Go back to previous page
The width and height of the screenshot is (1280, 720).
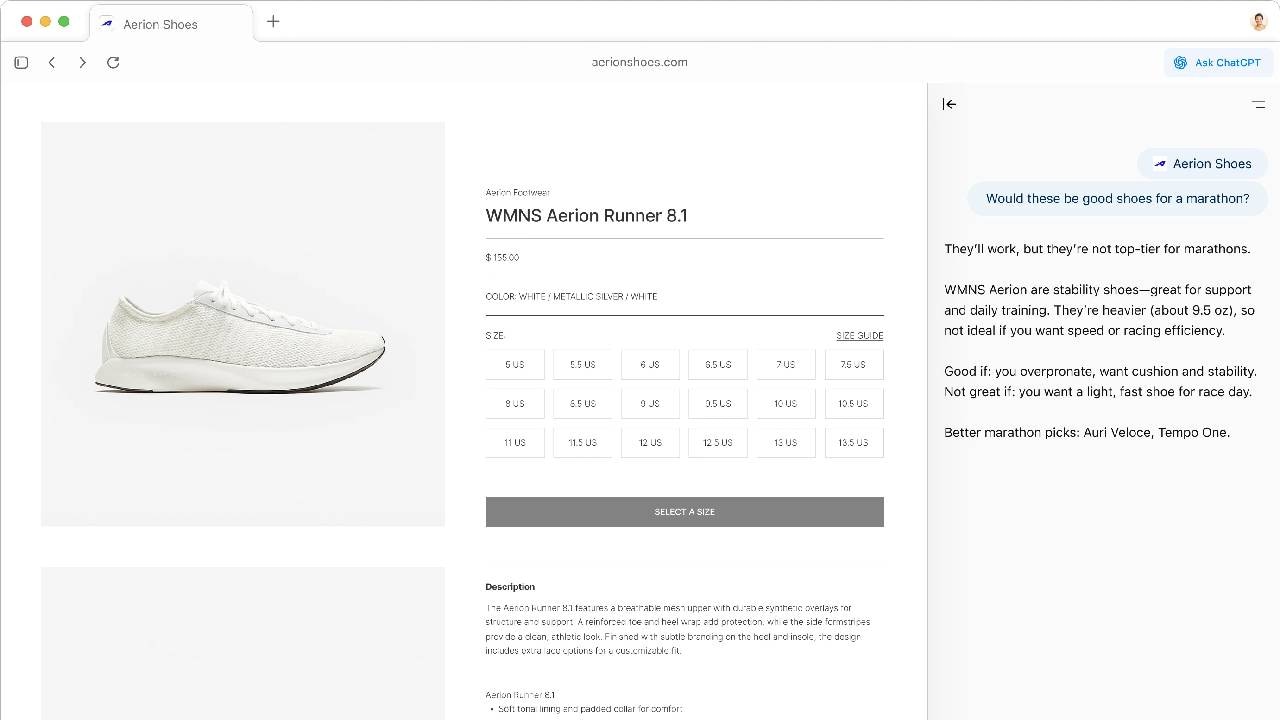click(x=52, y=62)
